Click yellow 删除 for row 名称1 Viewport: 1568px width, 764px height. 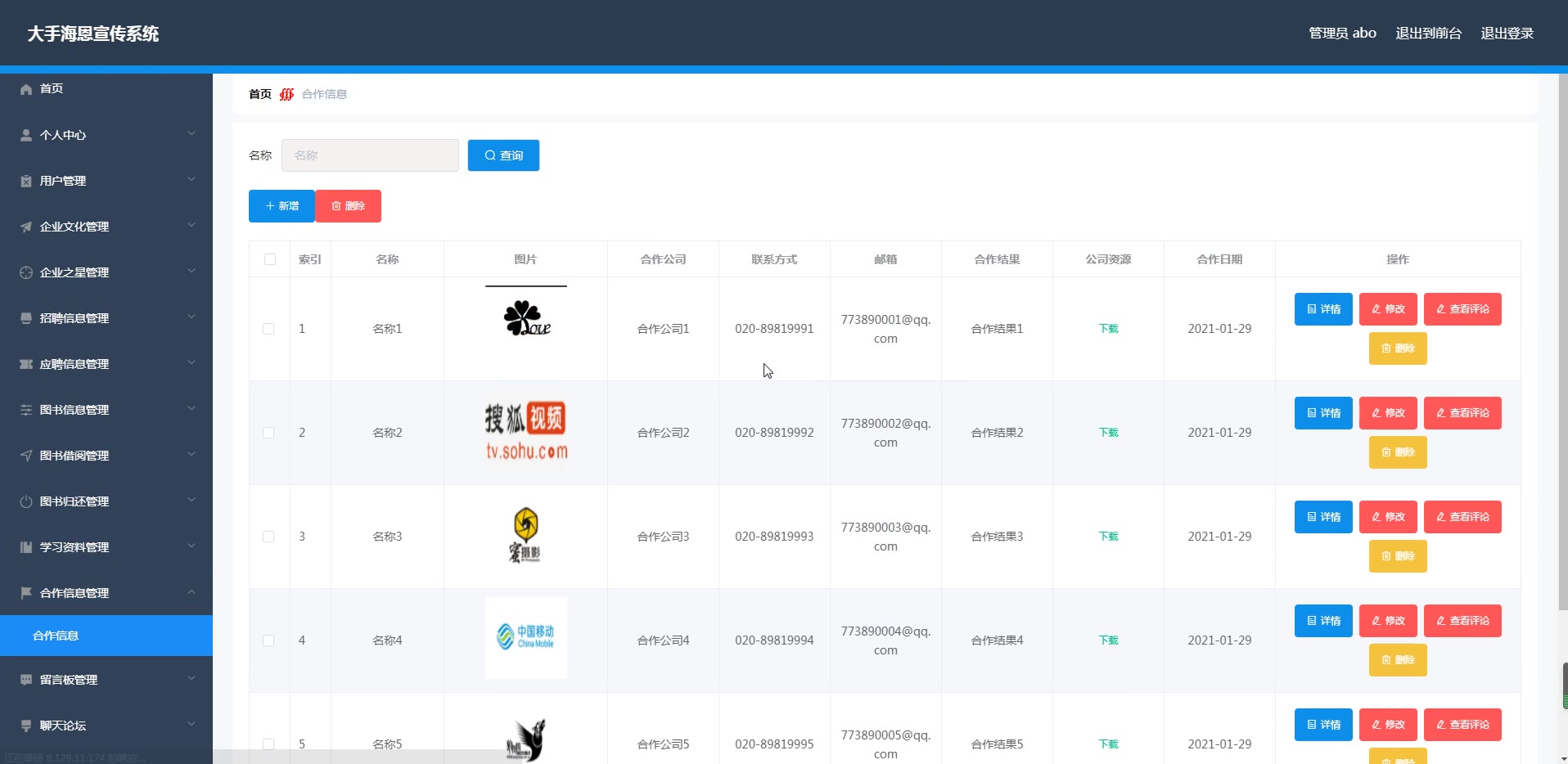(x=1398, y=348)
